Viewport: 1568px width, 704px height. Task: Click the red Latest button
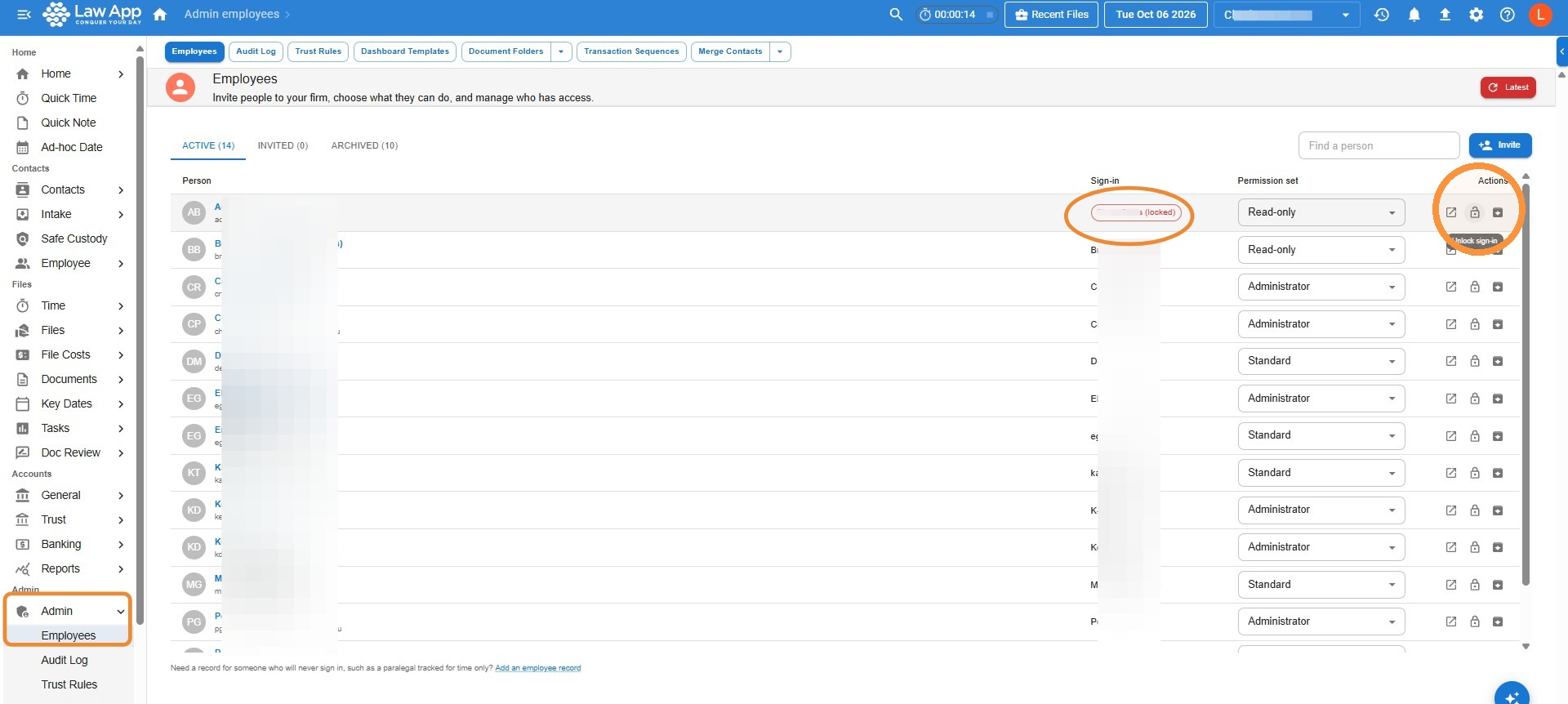1508,87
